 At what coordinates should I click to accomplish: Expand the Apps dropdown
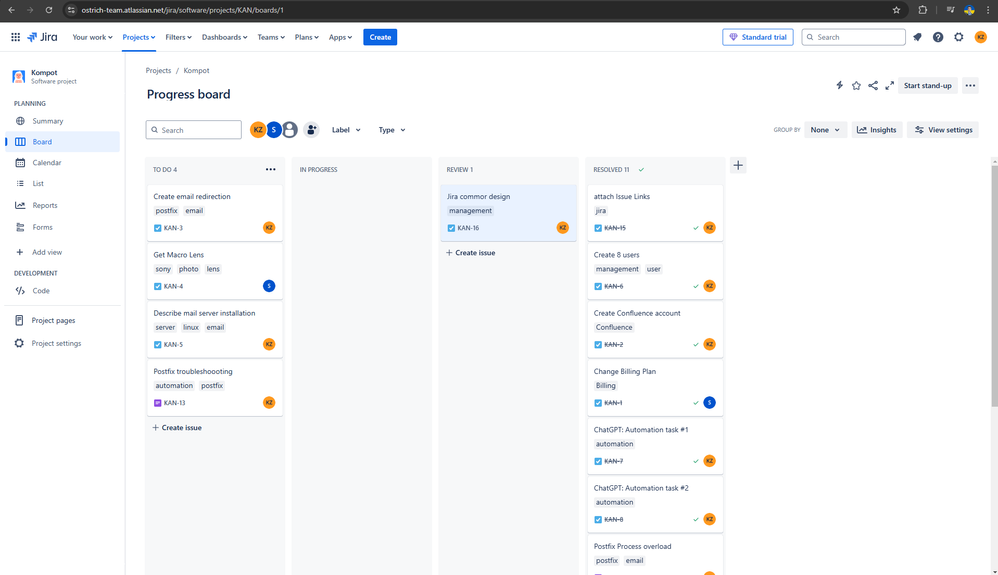coord(340,37)
